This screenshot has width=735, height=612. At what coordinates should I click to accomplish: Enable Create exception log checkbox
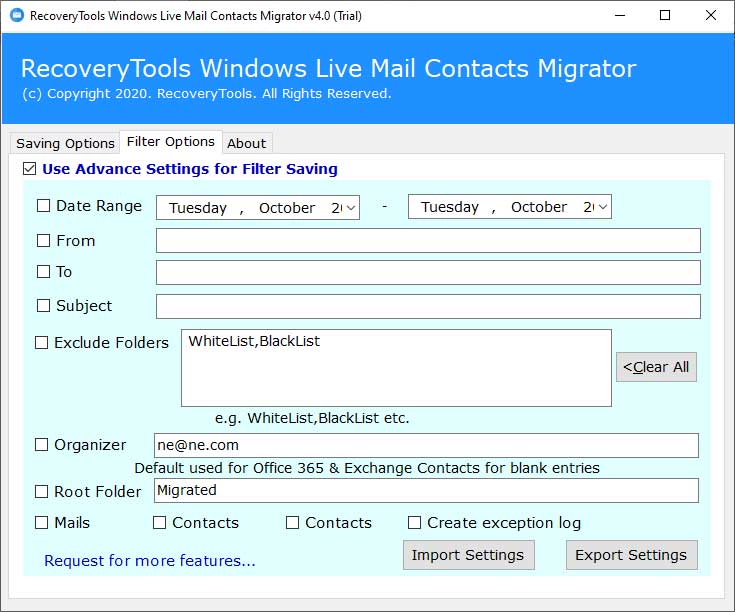click(x=414, y=522)
